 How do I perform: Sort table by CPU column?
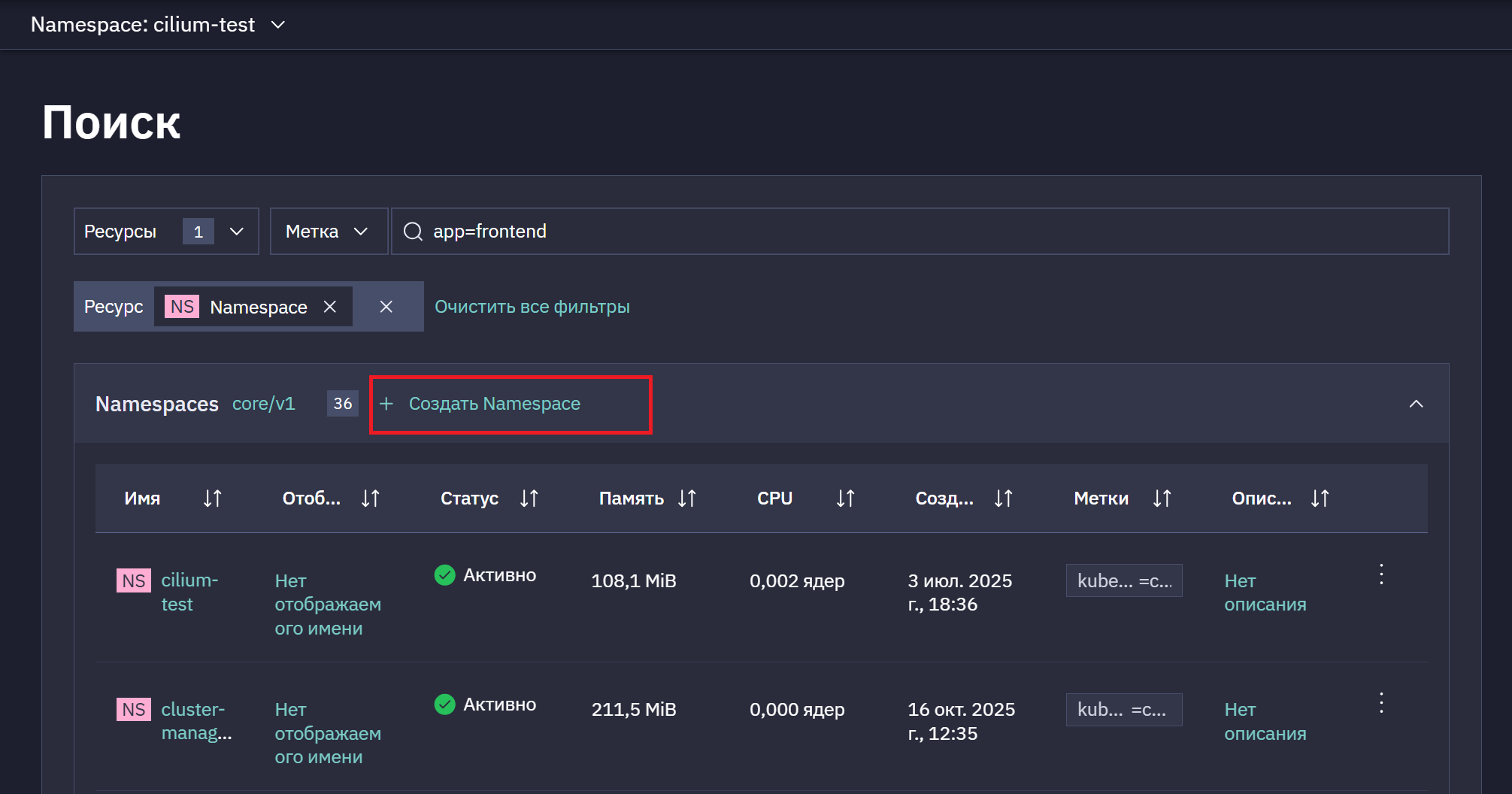click(845, 499)
